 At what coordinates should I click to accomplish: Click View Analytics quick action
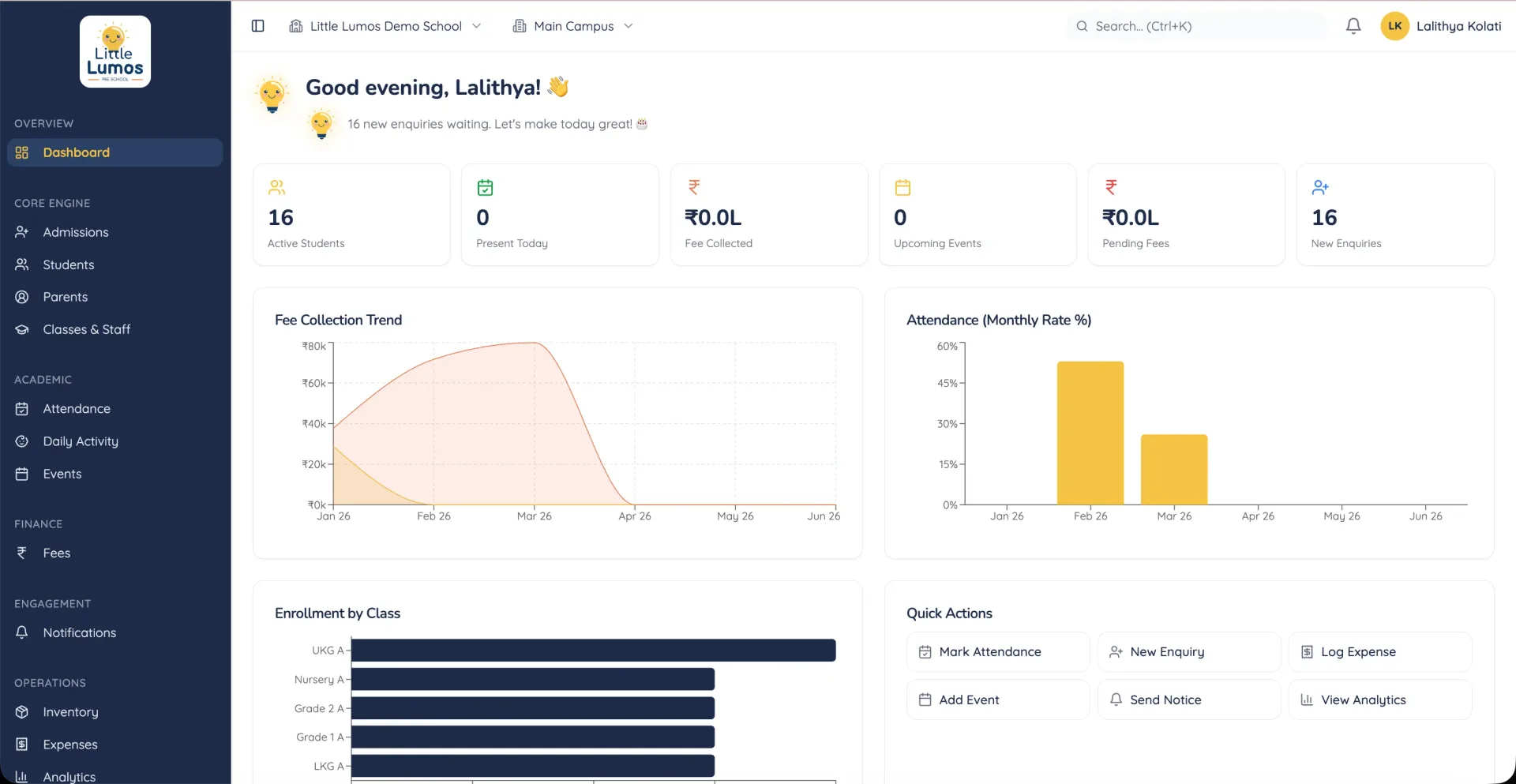(1380, 700)
